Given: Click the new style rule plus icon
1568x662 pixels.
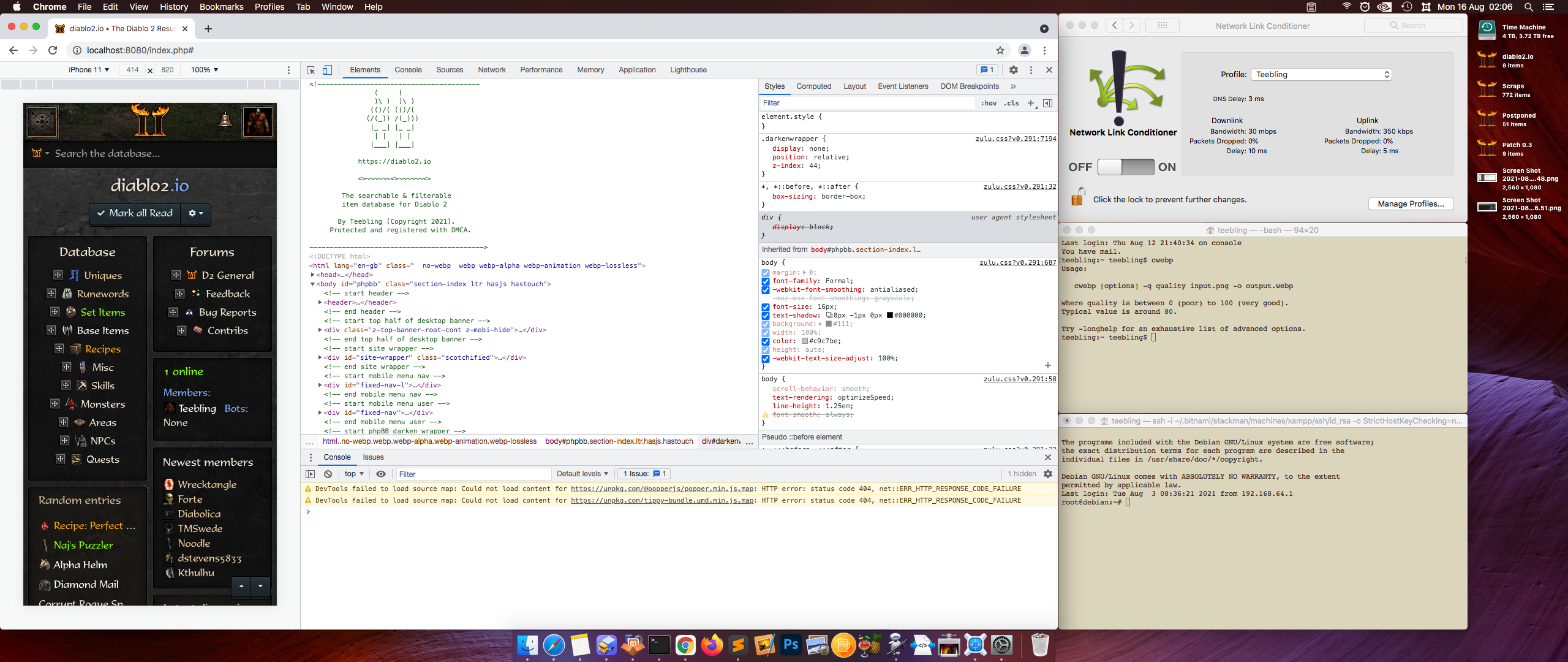Looking at the screenshot, I should click(1031, 103).
